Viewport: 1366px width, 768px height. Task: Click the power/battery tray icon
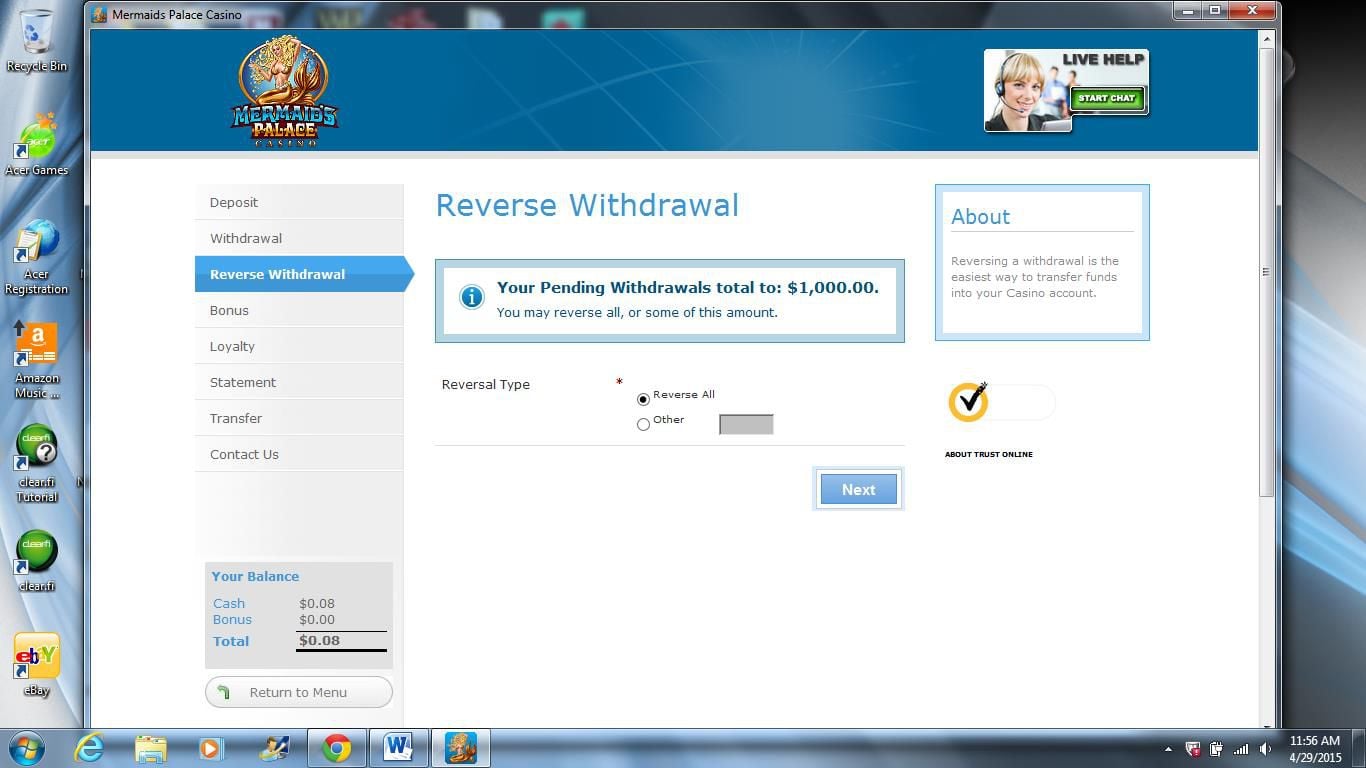coord(1217,749)
